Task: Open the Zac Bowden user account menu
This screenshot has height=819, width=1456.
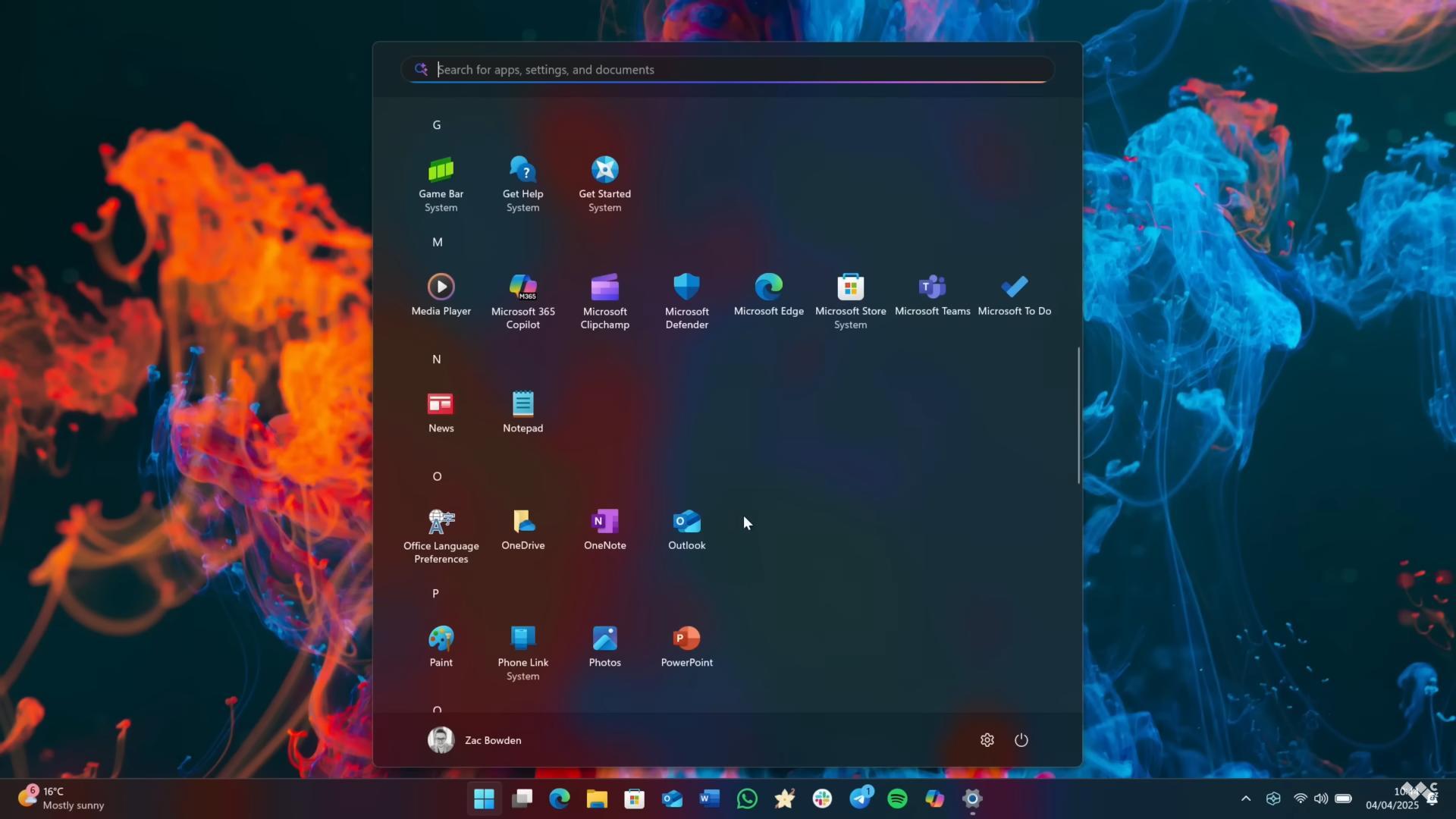Action: [x=475, y=740]
